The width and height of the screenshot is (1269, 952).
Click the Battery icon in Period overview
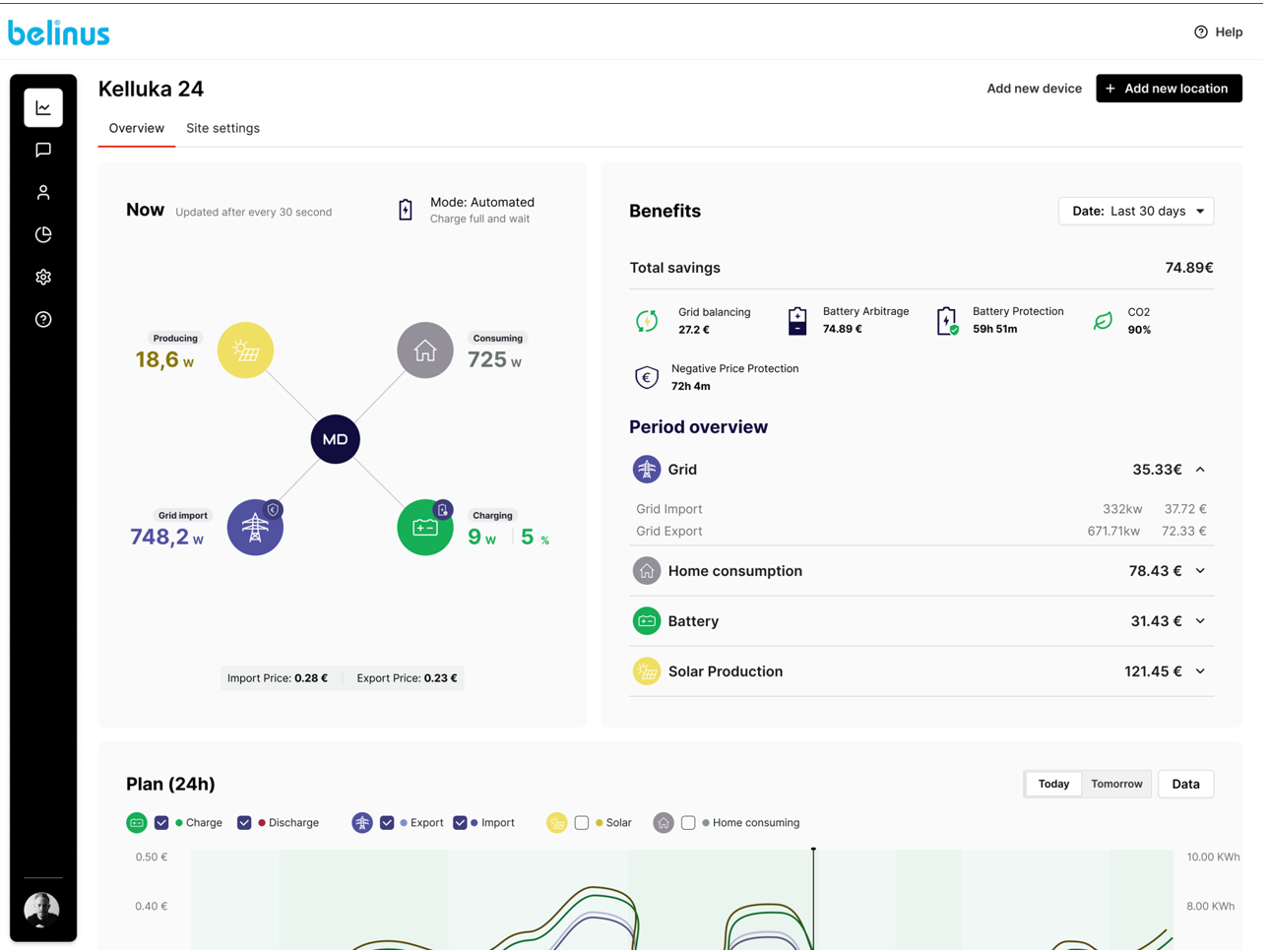tap(647, 621)
